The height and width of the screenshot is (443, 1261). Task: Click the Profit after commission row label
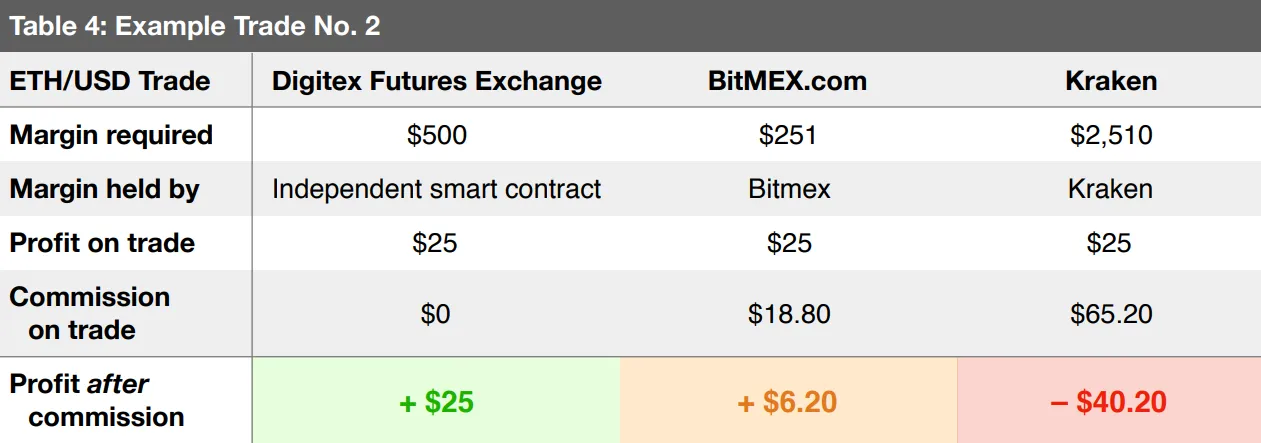coord(97,400)
